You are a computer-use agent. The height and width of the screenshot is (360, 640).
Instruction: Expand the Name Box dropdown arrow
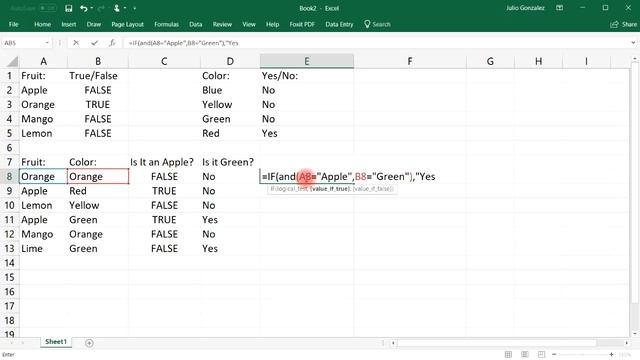click(x=47, y=43)
